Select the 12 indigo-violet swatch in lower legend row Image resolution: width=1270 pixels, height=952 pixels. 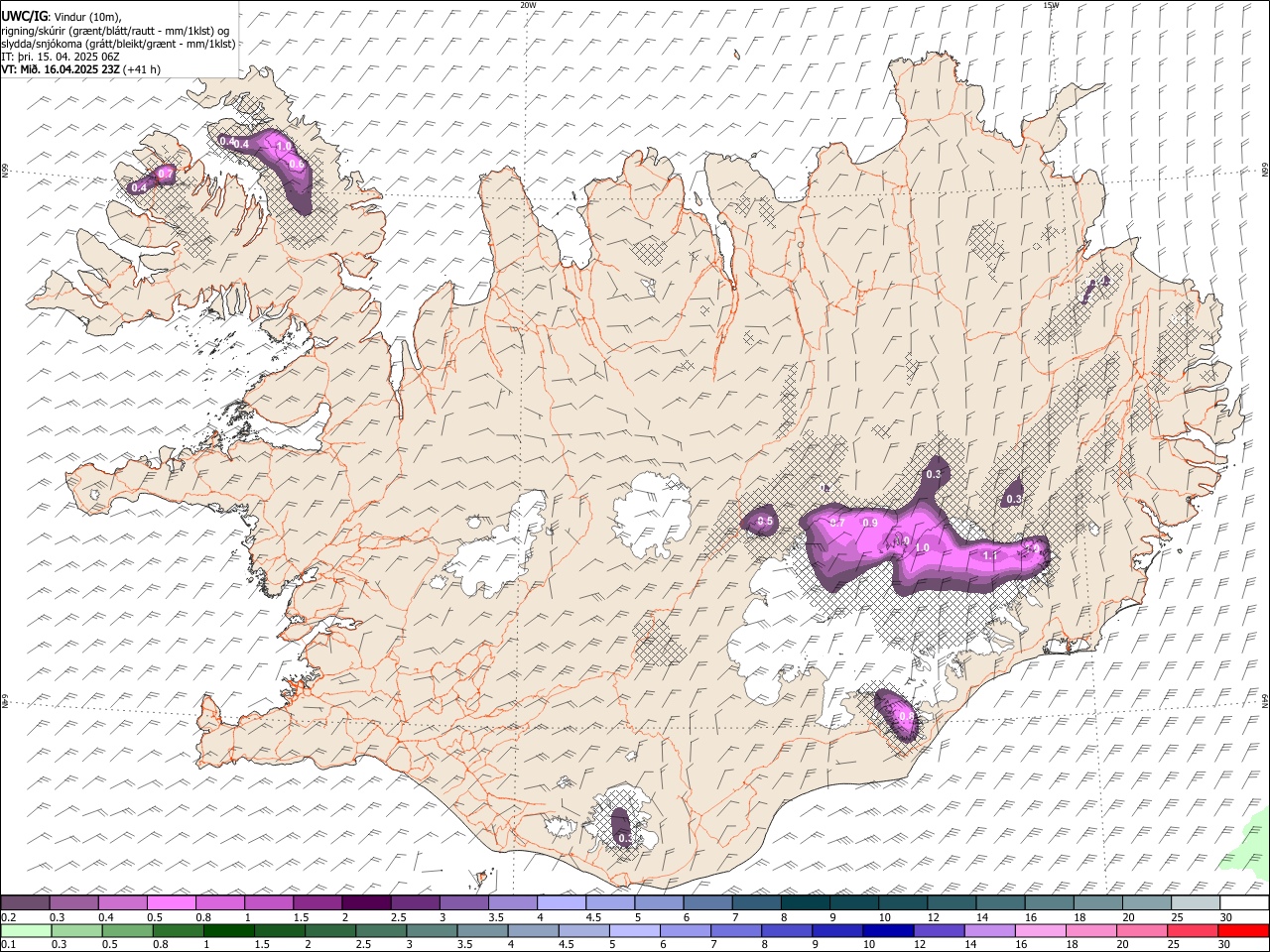coord(938,931)
